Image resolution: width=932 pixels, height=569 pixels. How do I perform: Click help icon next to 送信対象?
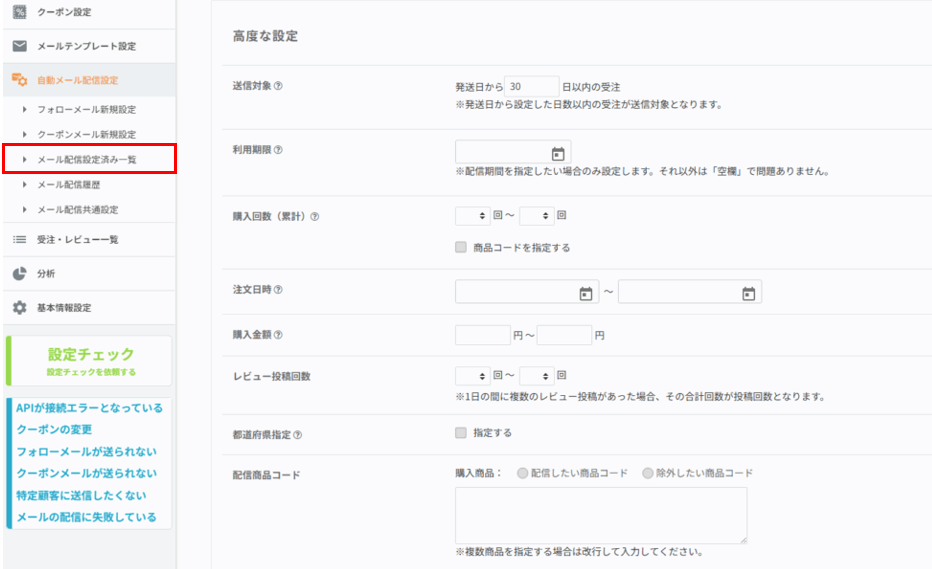coord(278,86)
